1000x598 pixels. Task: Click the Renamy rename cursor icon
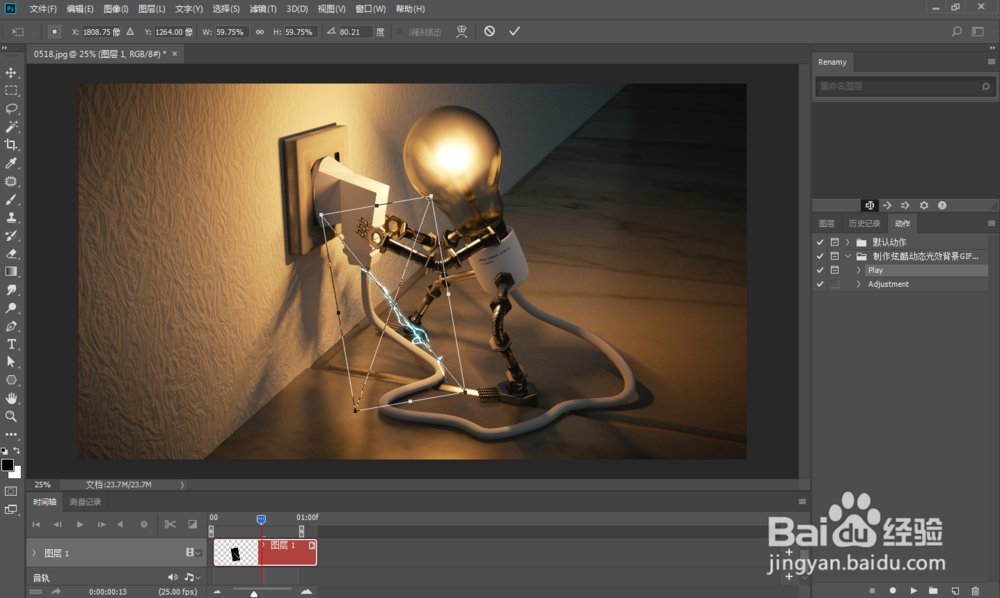869,205
